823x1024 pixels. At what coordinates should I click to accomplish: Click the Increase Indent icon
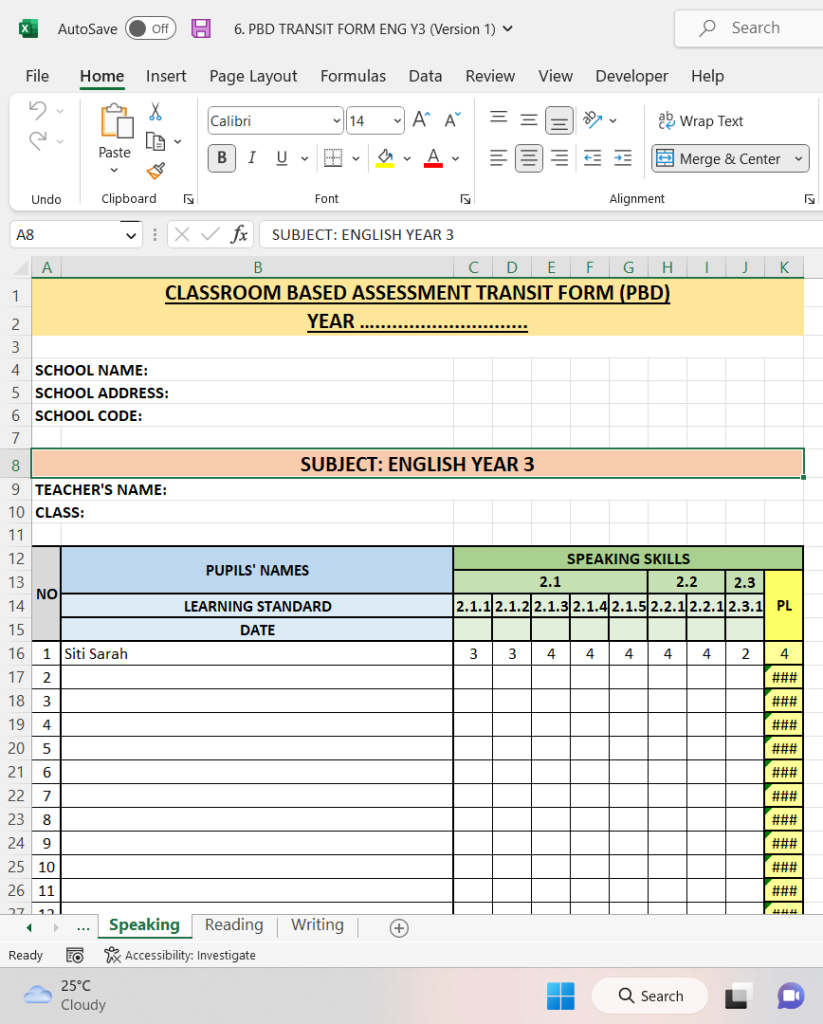(622, 158)
